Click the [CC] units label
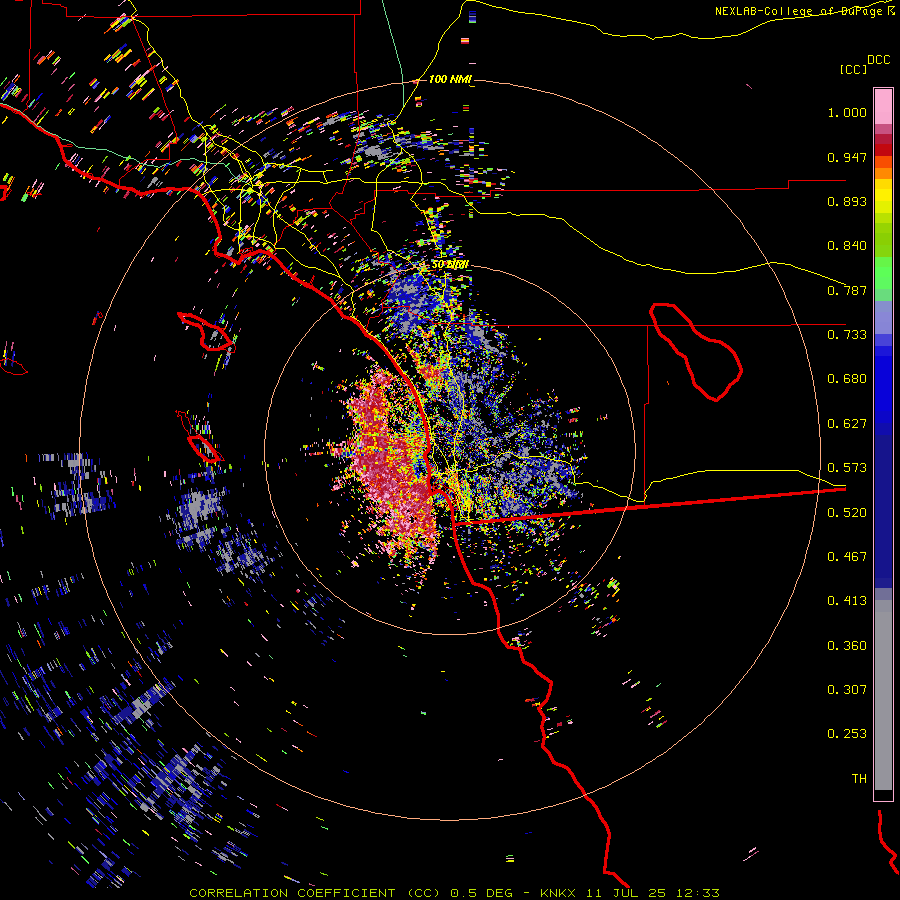The image size is (900, 900). point(853,69)
